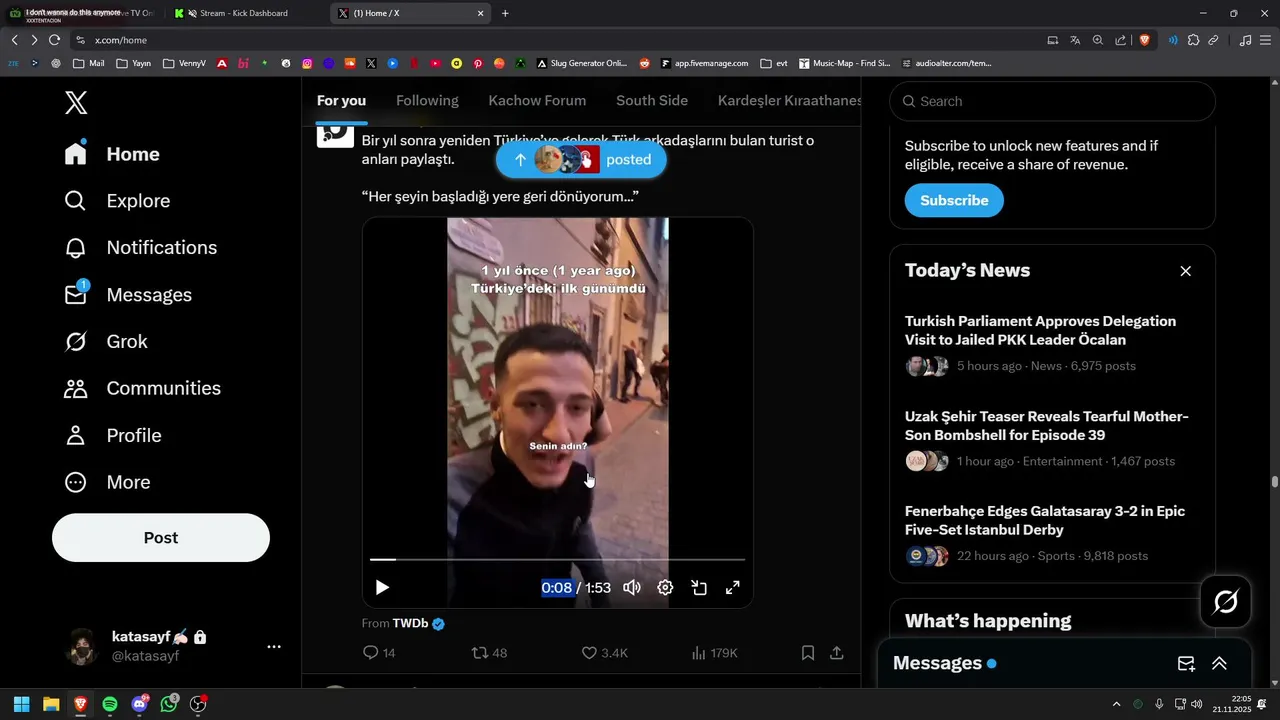This screenshot has height=720, width=1280.
Task: Open the Music-Map bookmark
Action: pyautogui.click(x=845, y=63)
